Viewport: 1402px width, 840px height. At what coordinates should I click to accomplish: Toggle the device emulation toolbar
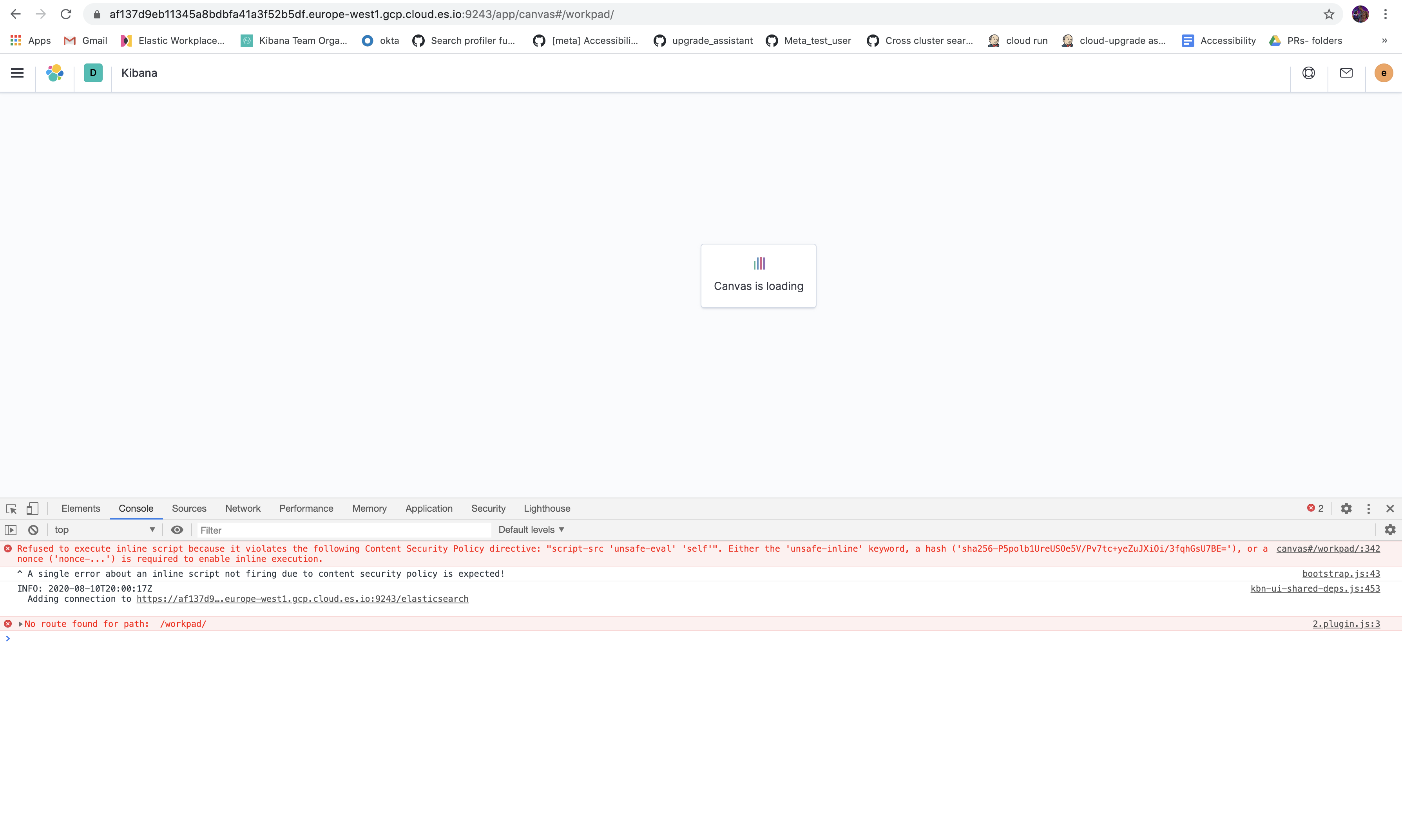coord(32,509)
